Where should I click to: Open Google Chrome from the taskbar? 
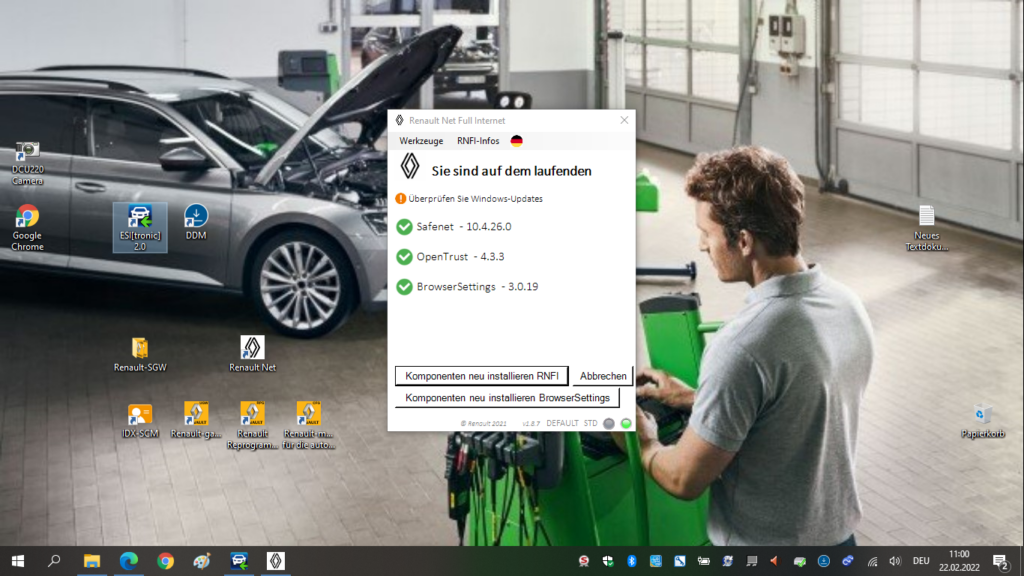click(165, 561)
